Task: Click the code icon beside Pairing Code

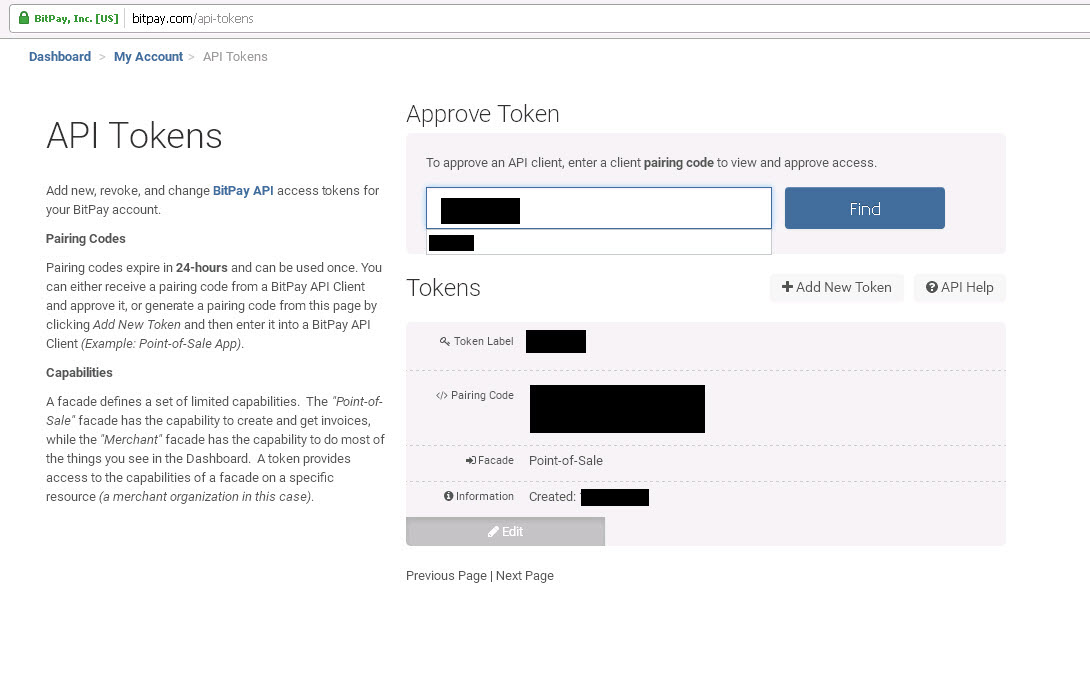Action: 441,395
